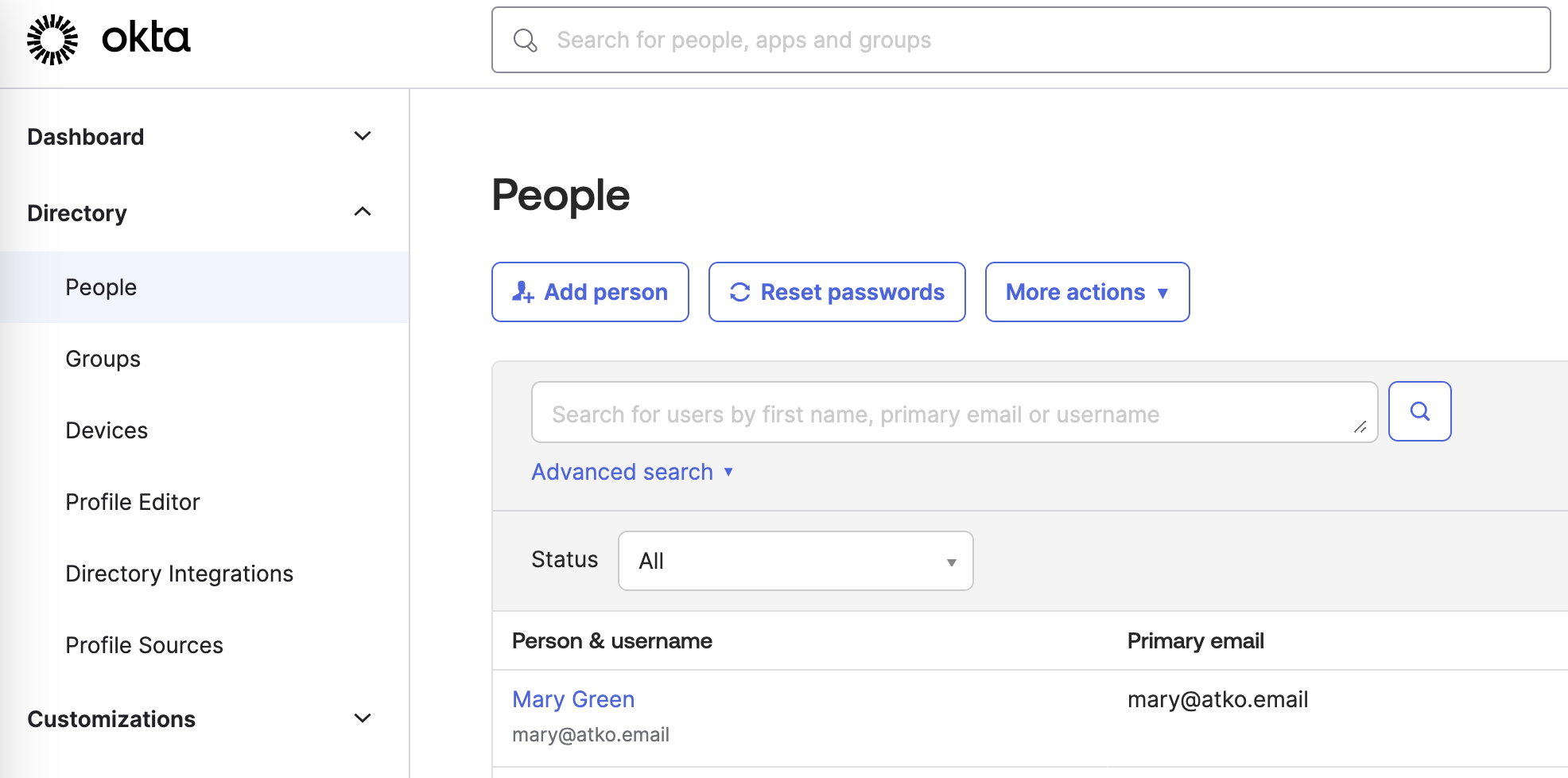
Task: Click the magnifier icon in global search
Action: pos(525,41)
